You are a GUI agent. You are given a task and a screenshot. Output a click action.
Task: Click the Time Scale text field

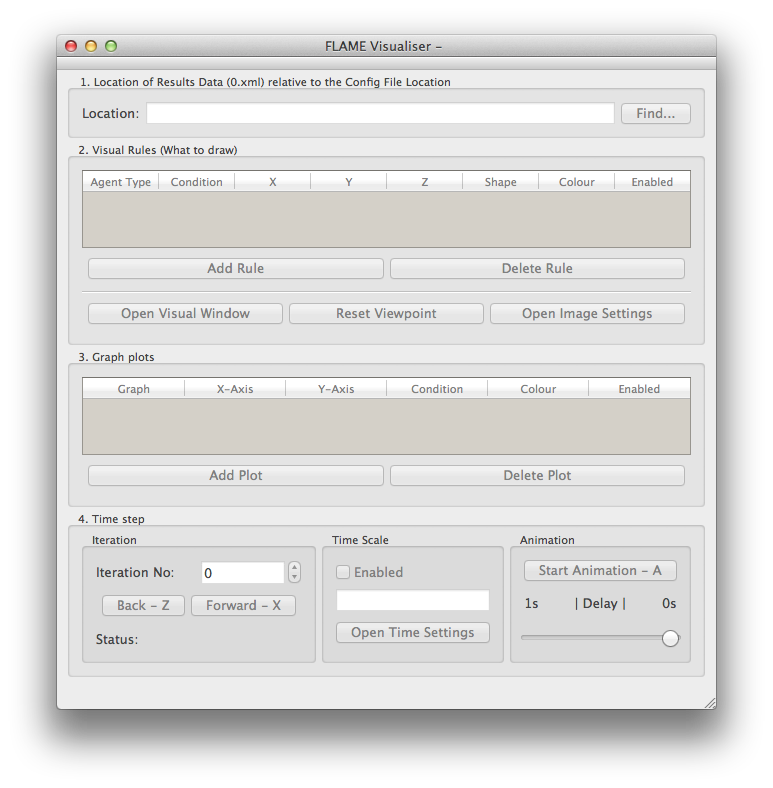coord(413,600)
